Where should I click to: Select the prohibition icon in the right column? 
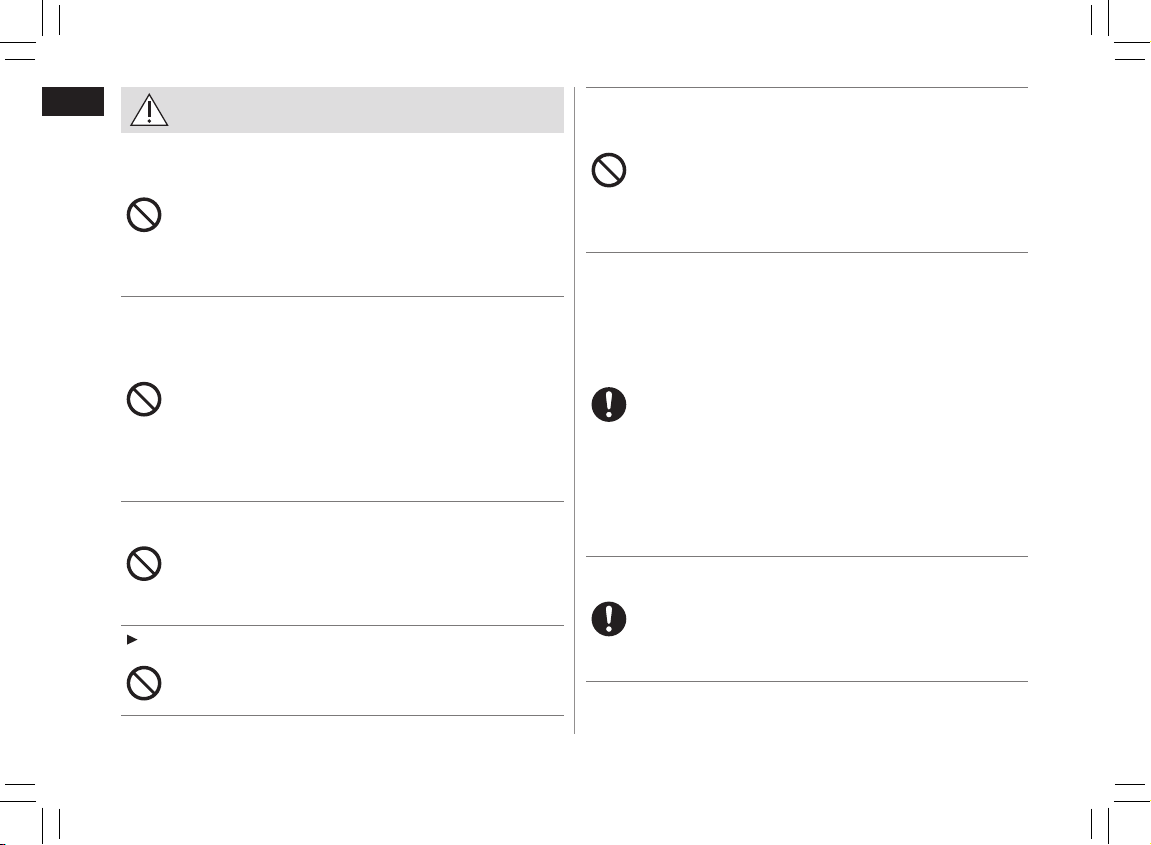609,170
